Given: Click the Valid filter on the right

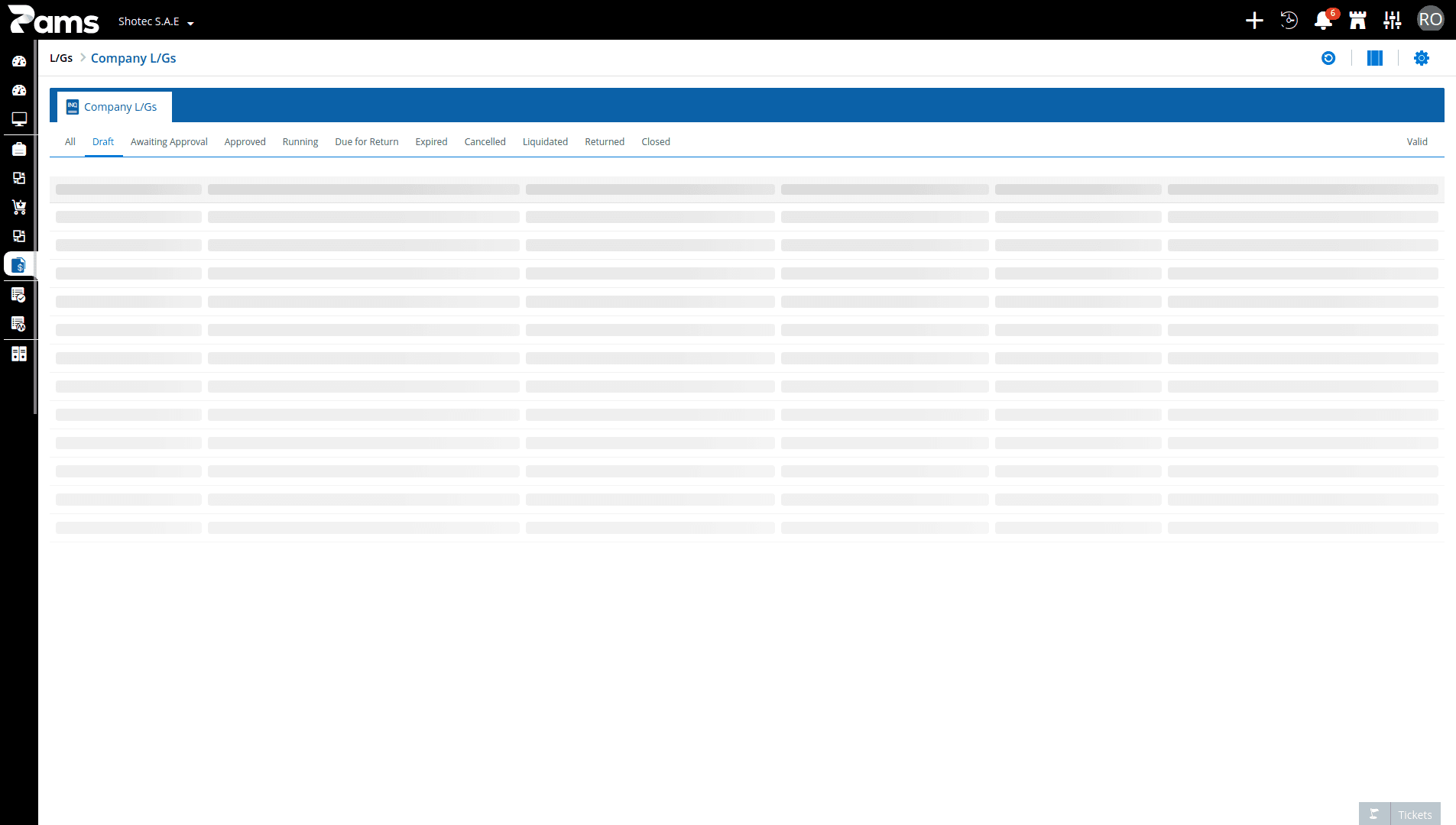Looking at the screenshot, I should point(1417,142).
